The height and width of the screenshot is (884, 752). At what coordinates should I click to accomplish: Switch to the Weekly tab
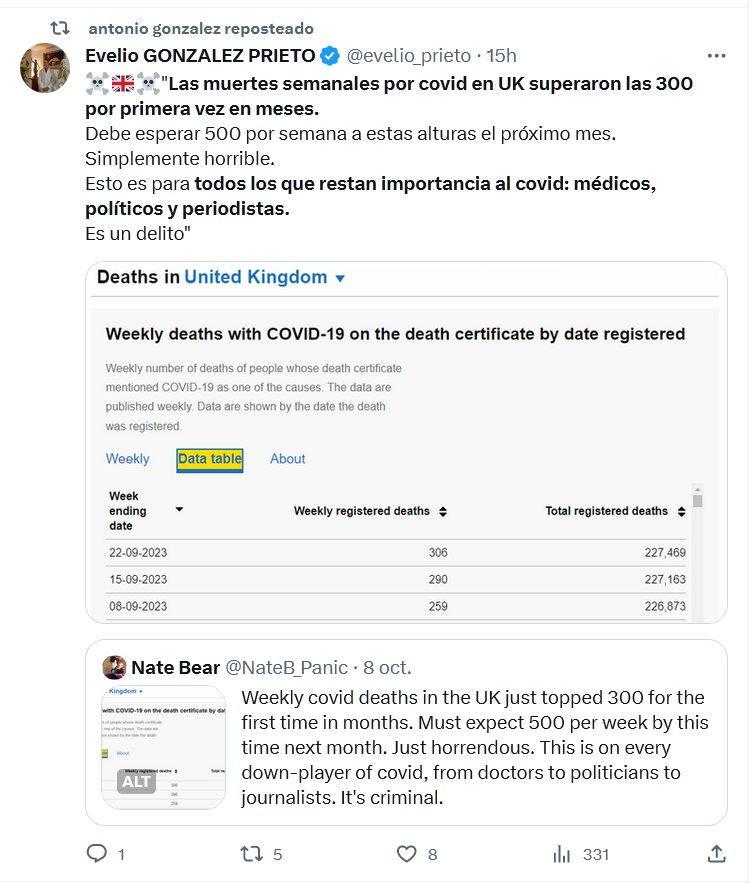point(127,459)
